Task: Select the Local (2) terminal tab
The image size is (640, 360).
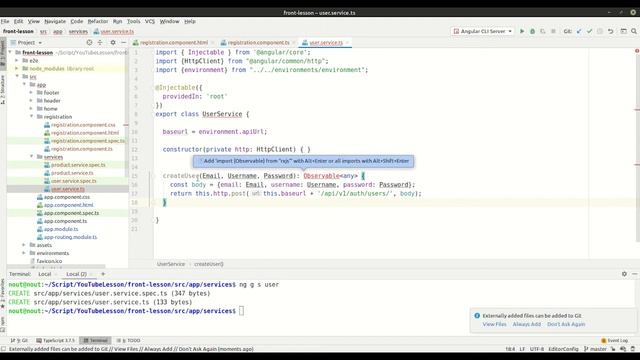Action: tap(76, 274)
